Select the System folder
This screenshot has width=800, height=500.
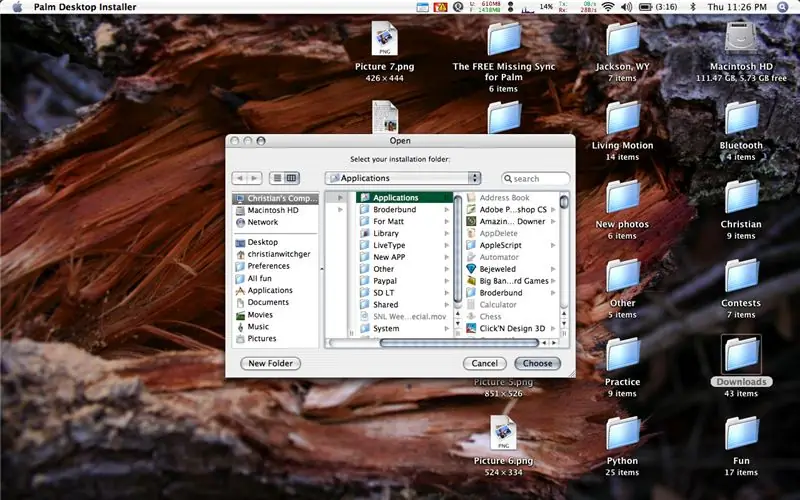(404, 328)
